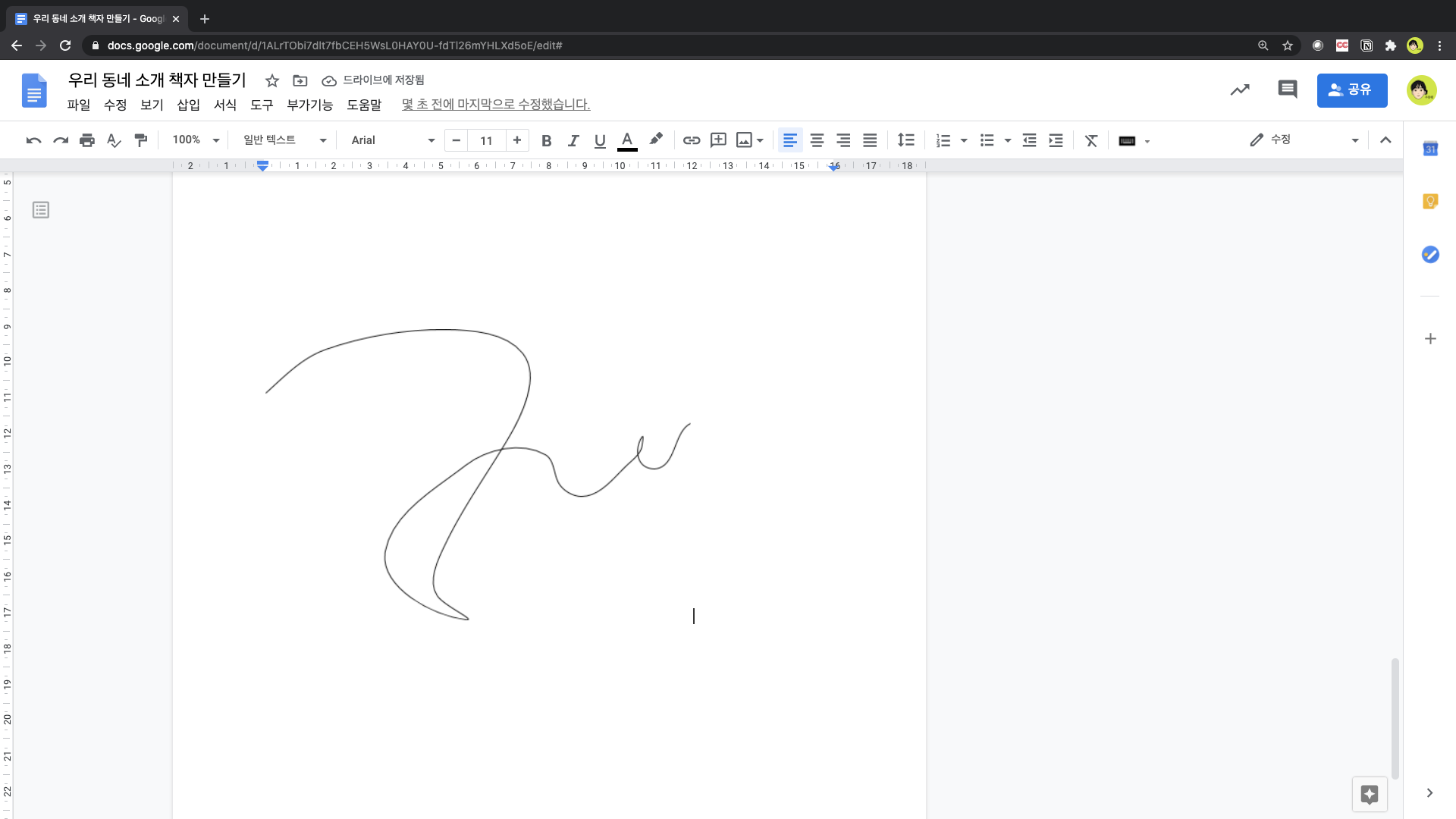Click the clear formatting icon
The height and width of the screenshot is (819, 1456).
(1091, 140)
